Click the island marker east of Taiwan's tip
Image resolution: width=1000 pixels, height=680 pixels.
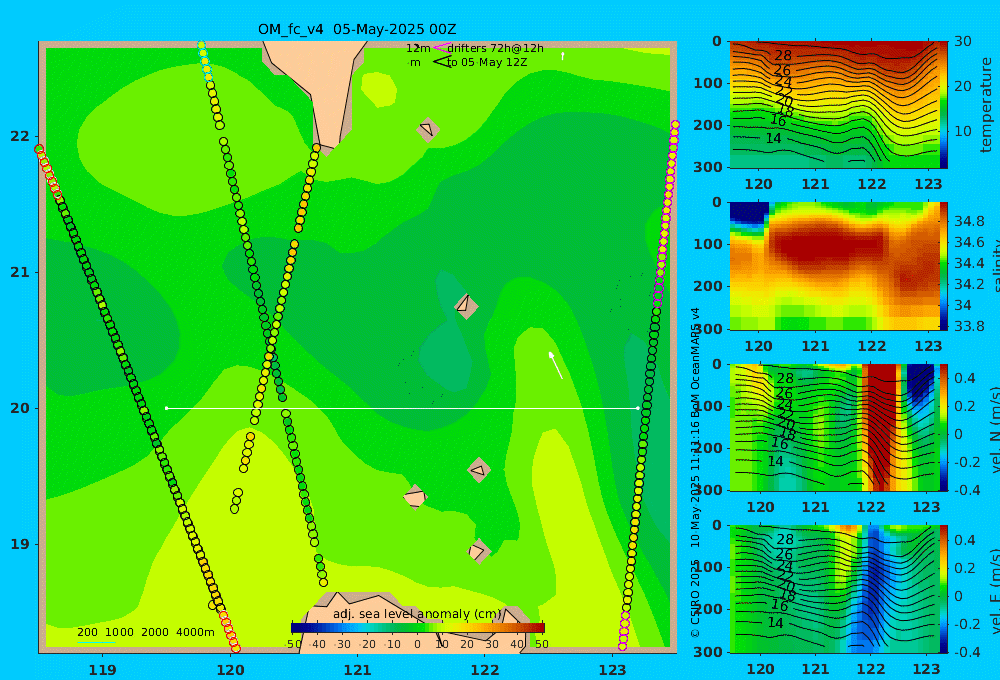(427, 130)
